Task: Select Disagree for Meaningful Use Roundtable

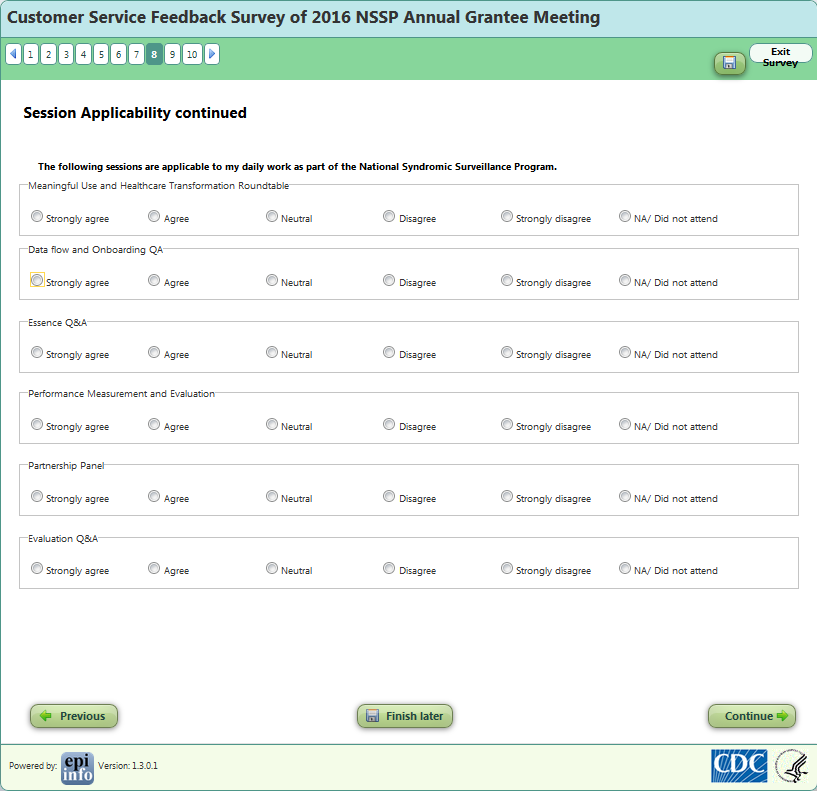Action: point(389,216)
